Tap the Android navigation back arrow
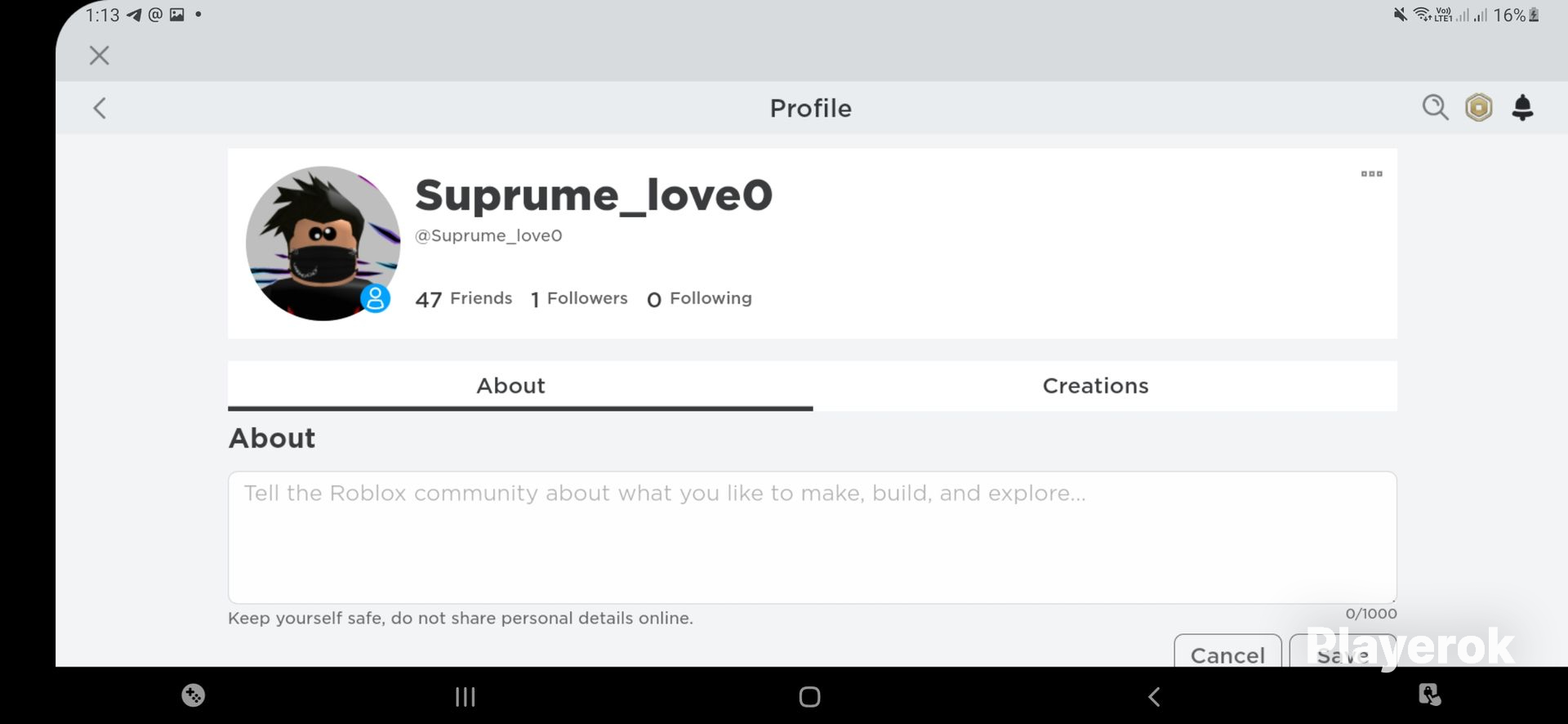The height and width of the screenshot is (724, 1568). point(1154,697)
